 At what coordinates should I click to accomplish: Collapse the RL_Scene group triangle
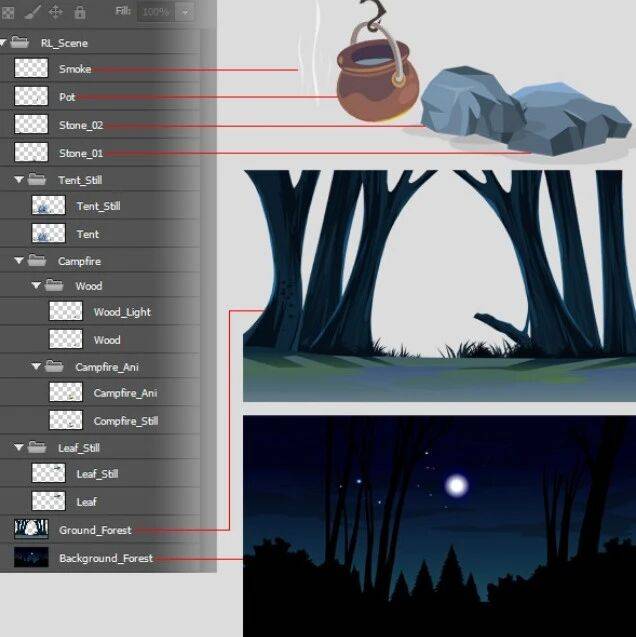[x=4, y=43]
